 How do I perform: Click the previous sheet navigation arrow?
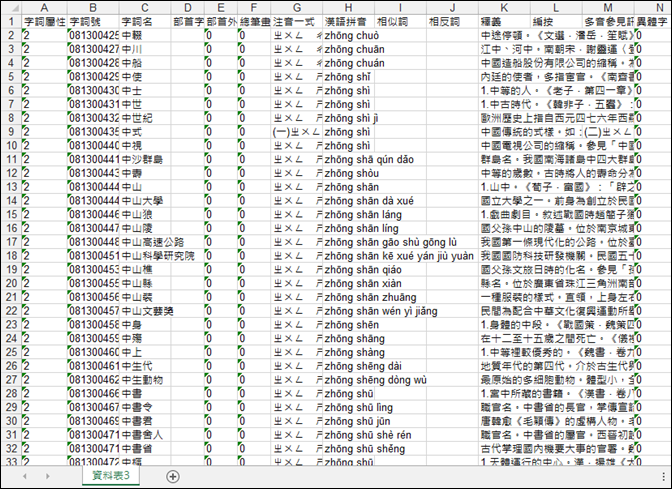click(x=25, y=476)
